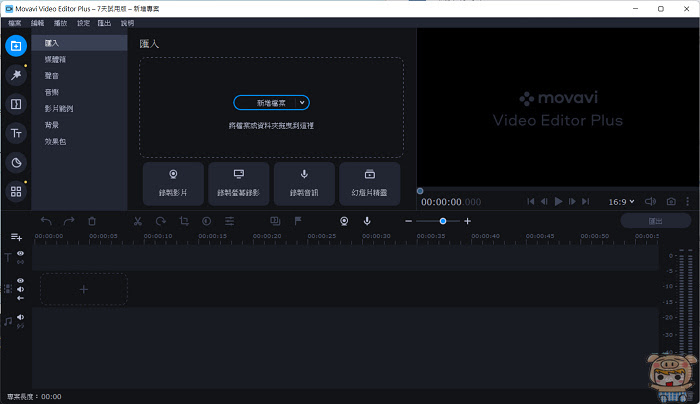Click the Transition wizard icon
Image resolution: width=700 pixels, height=404 pixels.
tap(275, 221)
